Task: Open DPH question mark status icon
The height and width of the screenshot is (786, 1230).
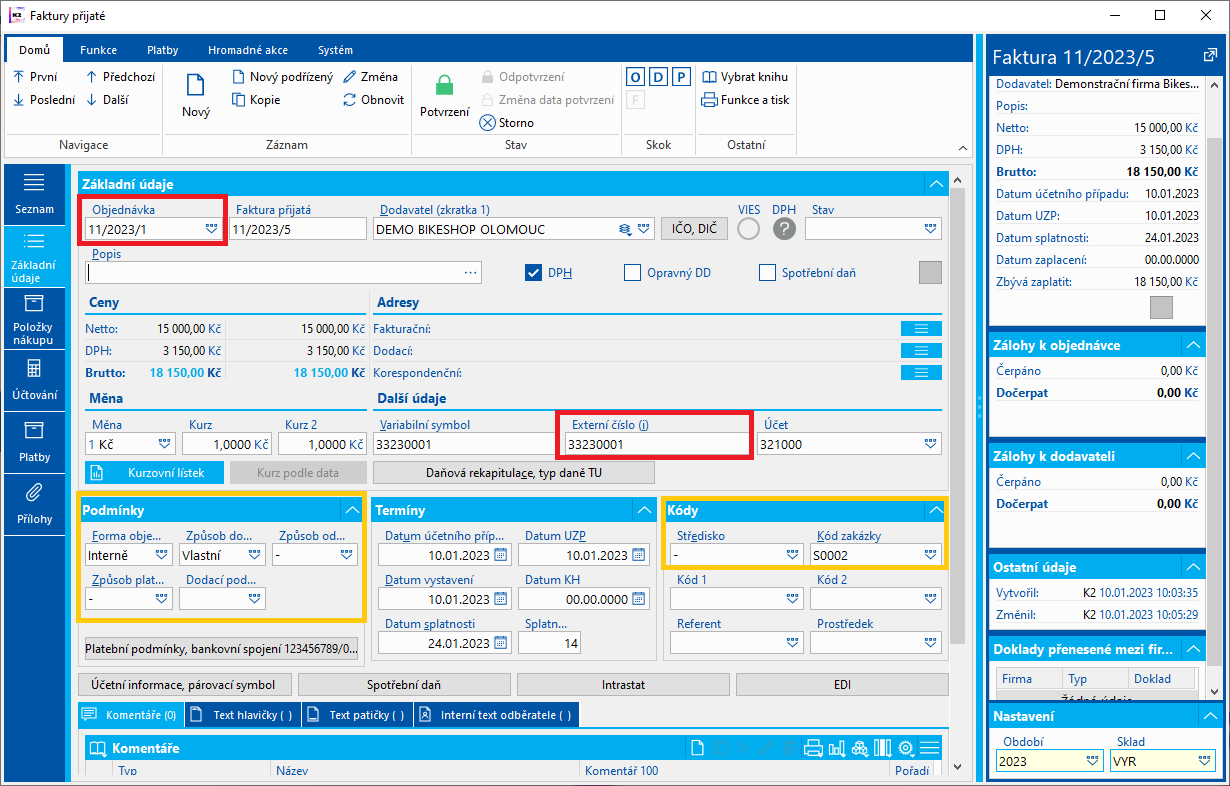Action: 784,229
